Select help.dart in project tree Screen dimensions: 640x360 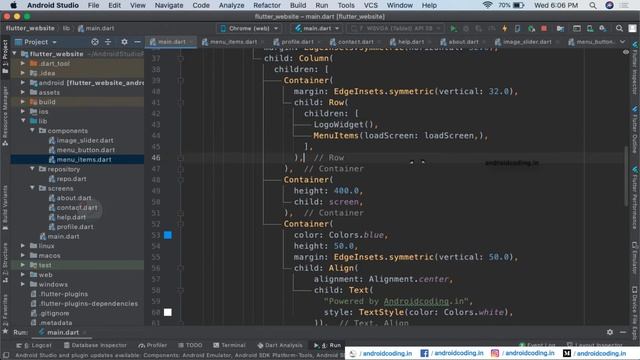(68, 217)
